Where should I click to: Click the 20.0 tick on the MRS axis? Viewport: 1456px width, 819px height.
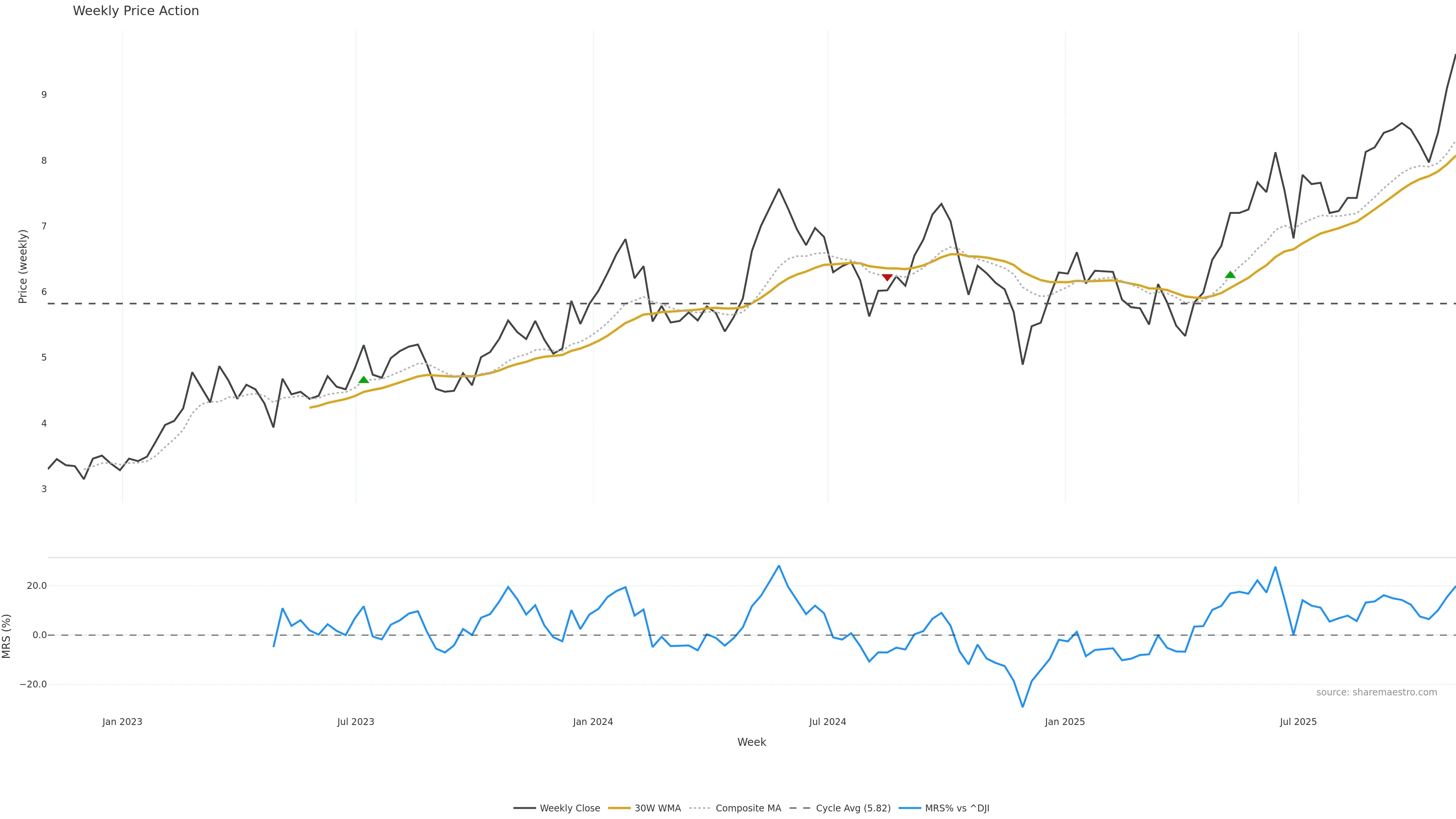pyautogui.click(x=37, y=586)
